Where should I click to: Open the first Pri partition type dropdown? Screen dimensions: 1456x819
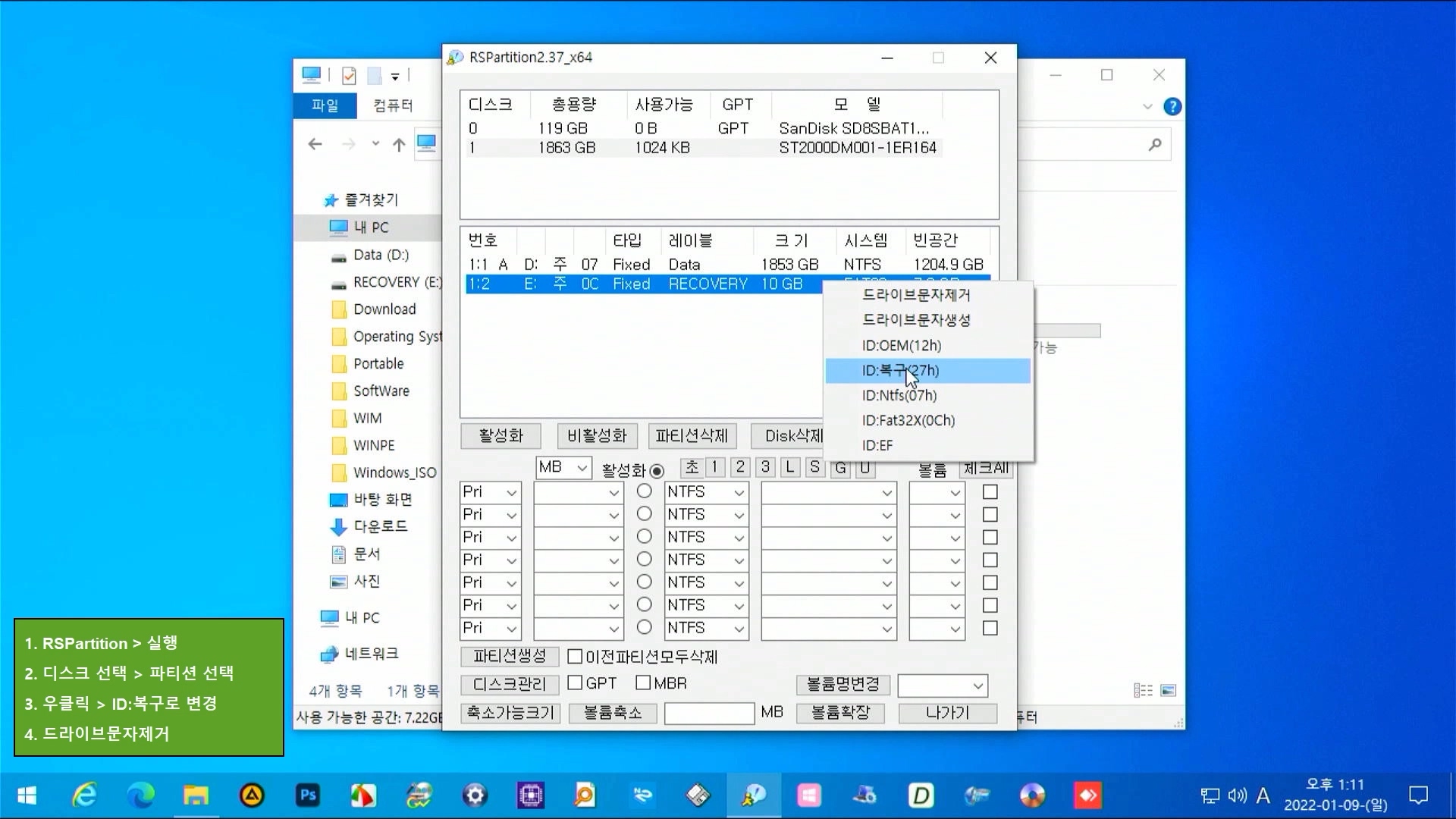click(490, 492)
